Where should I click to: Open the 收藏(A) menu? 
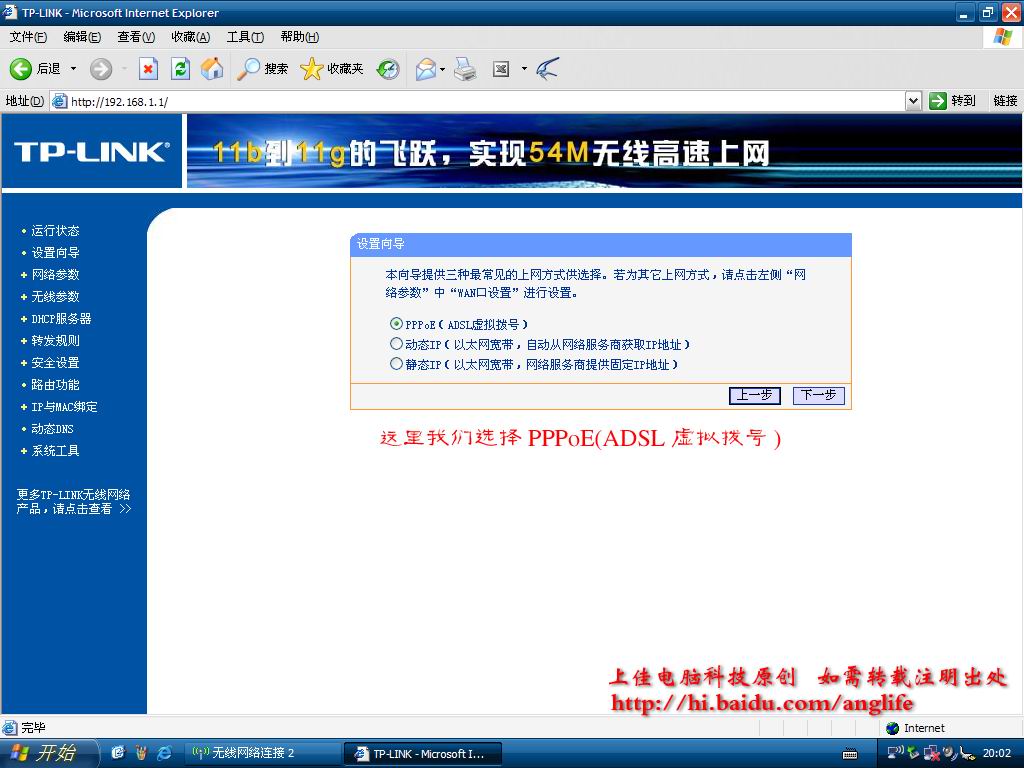[191, 37]
